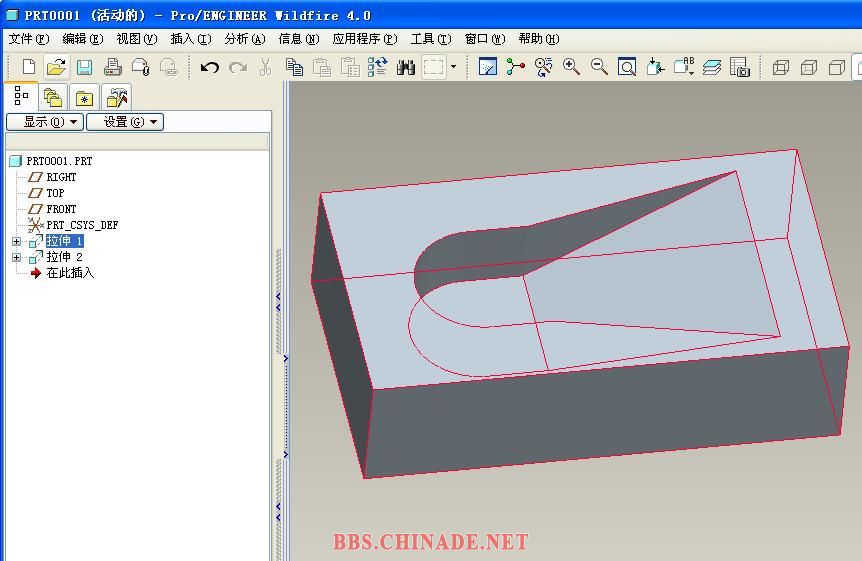Click the Repaint screen icon
This screenshot has height=561, width=862.
[x=488, y=67]
